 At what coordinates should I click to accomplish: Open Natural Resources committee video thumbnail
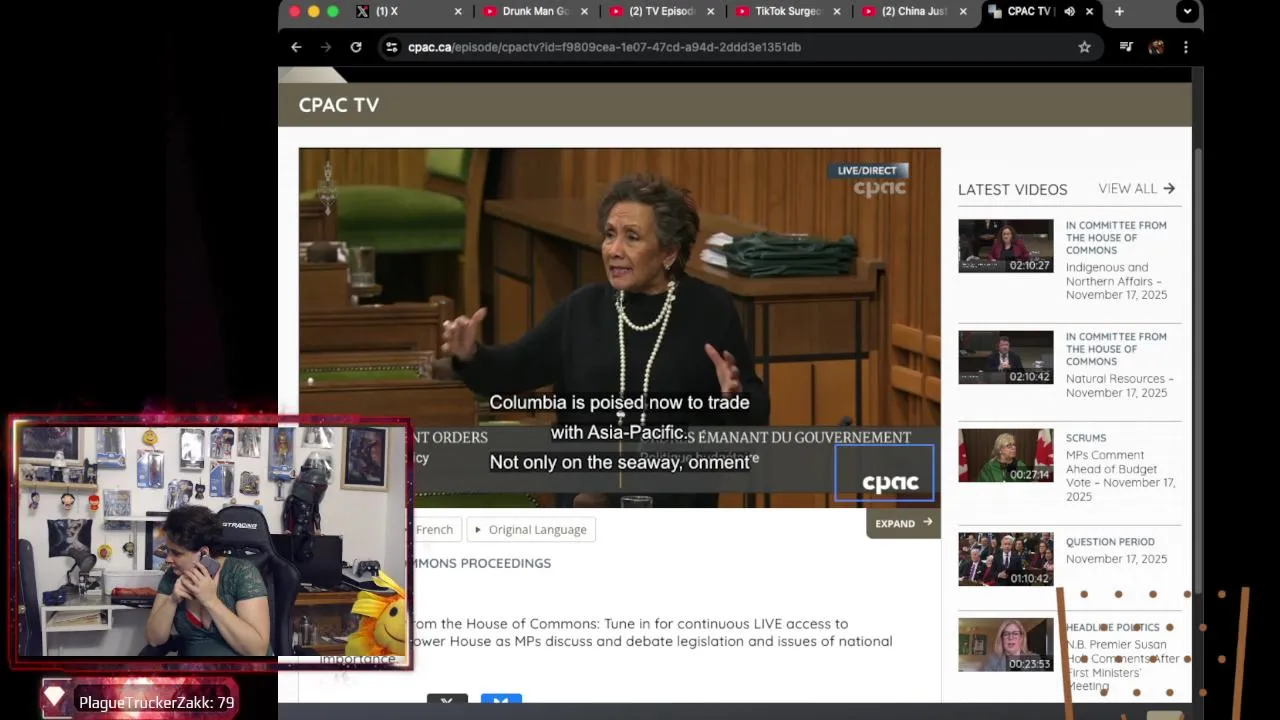[1005, 357]
